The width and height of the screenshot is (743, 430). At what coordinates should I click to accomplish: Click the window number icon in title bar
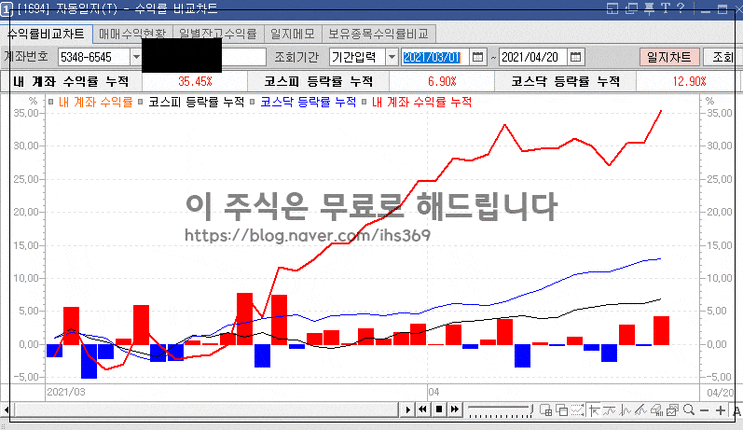click(x=6, y=9)
